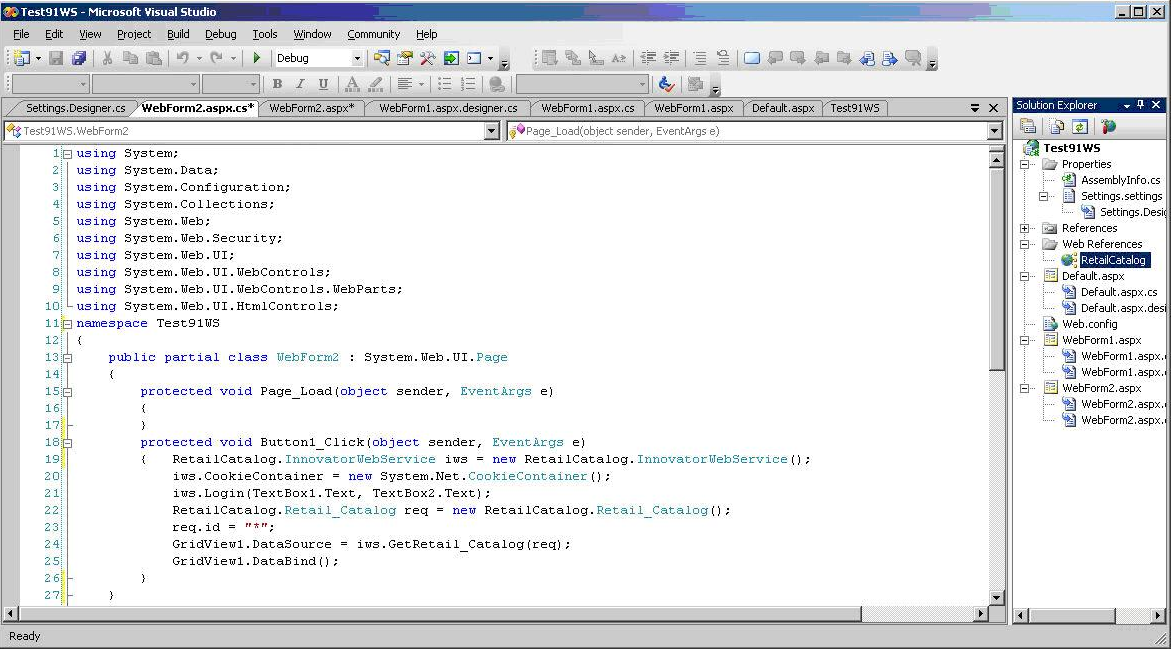1171x649 pixels.
Task: Toggle Show All Files in Solution Explorer
Action: coord(1057,126)
